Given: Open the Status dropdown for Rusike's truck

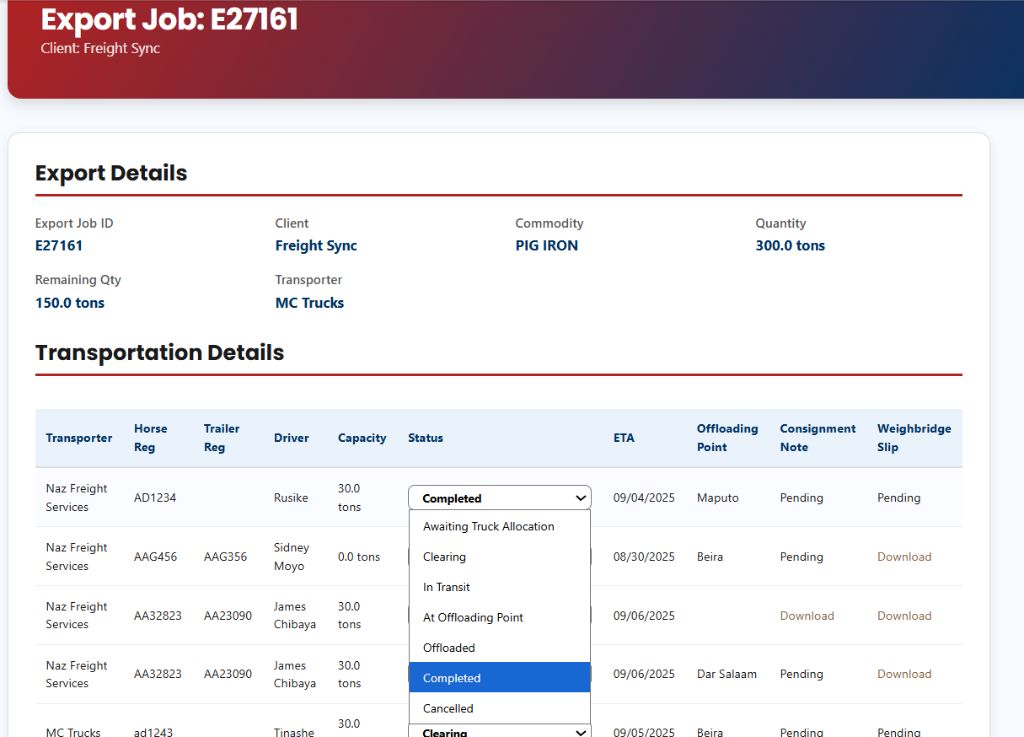Looking at the screenshot, I should 498,497.
